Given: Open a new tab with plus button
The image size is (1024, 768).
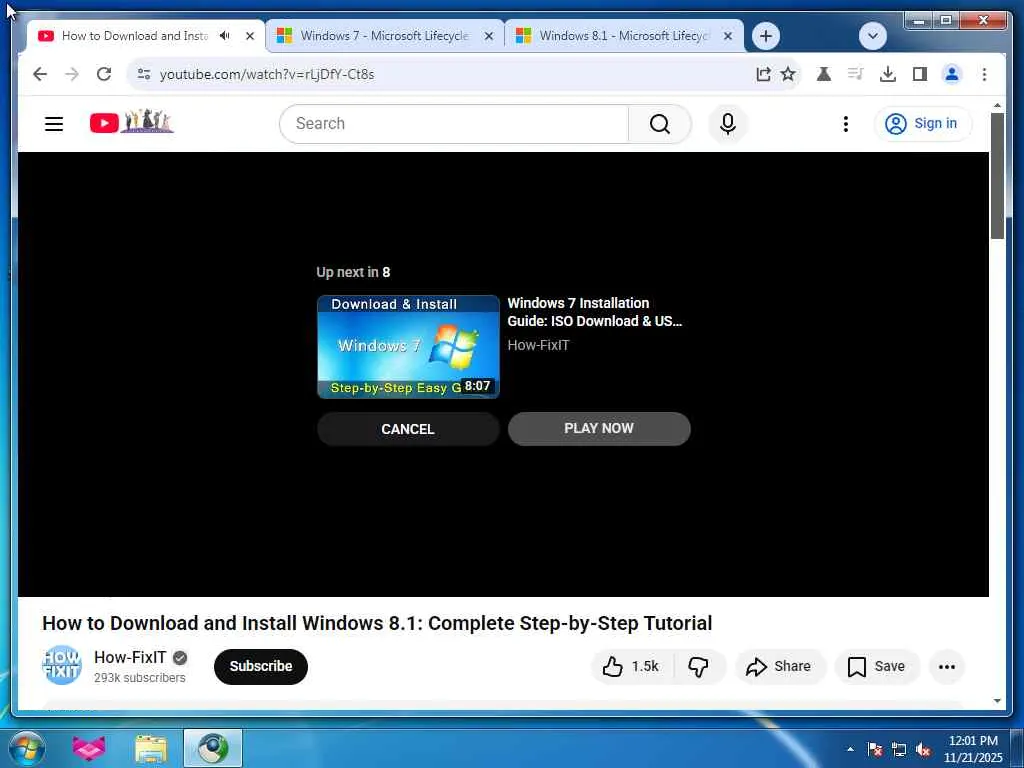Looking at the screenshot, I should point(766,36).
